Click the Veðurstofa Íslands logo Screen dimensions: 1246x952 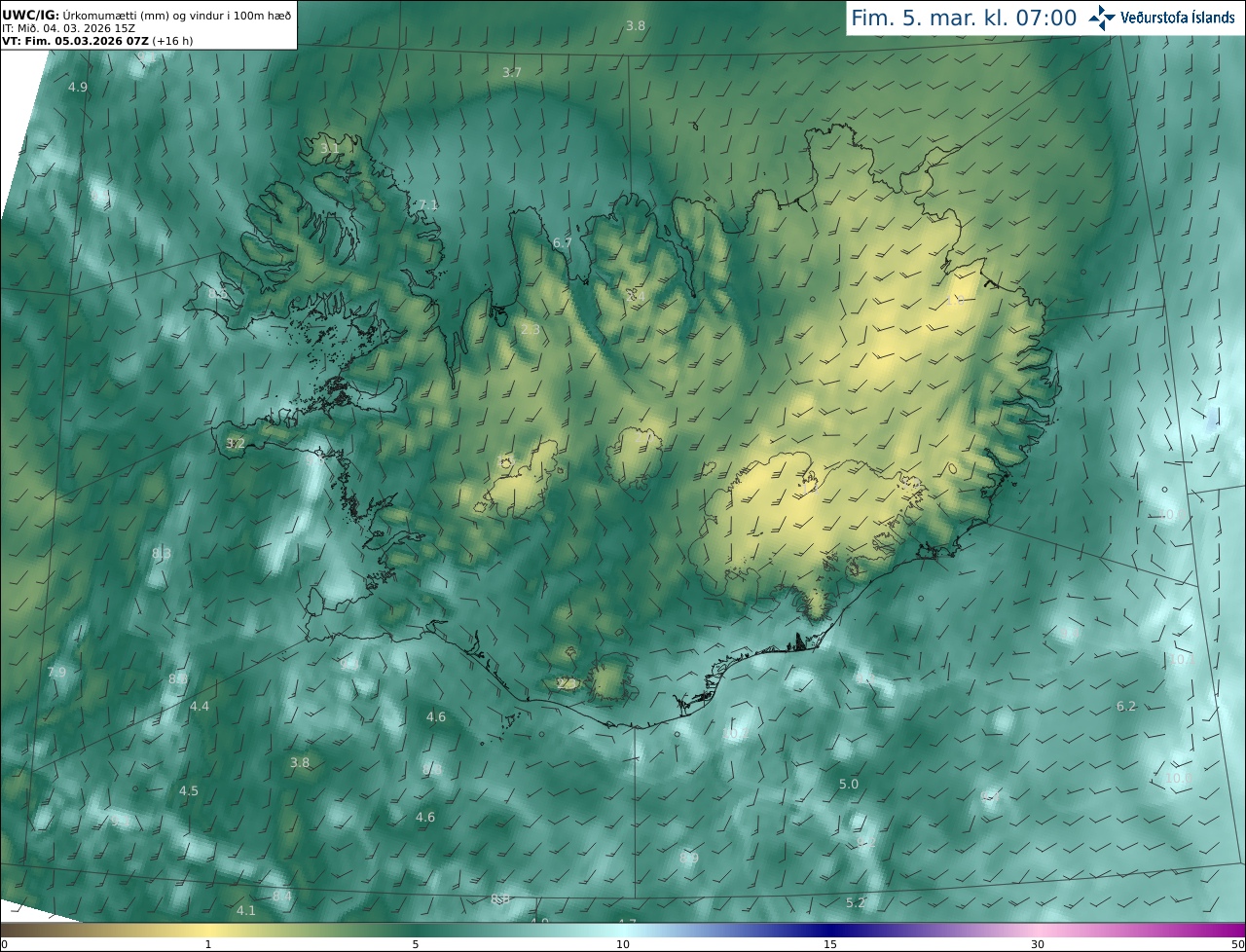[1162, 18]
